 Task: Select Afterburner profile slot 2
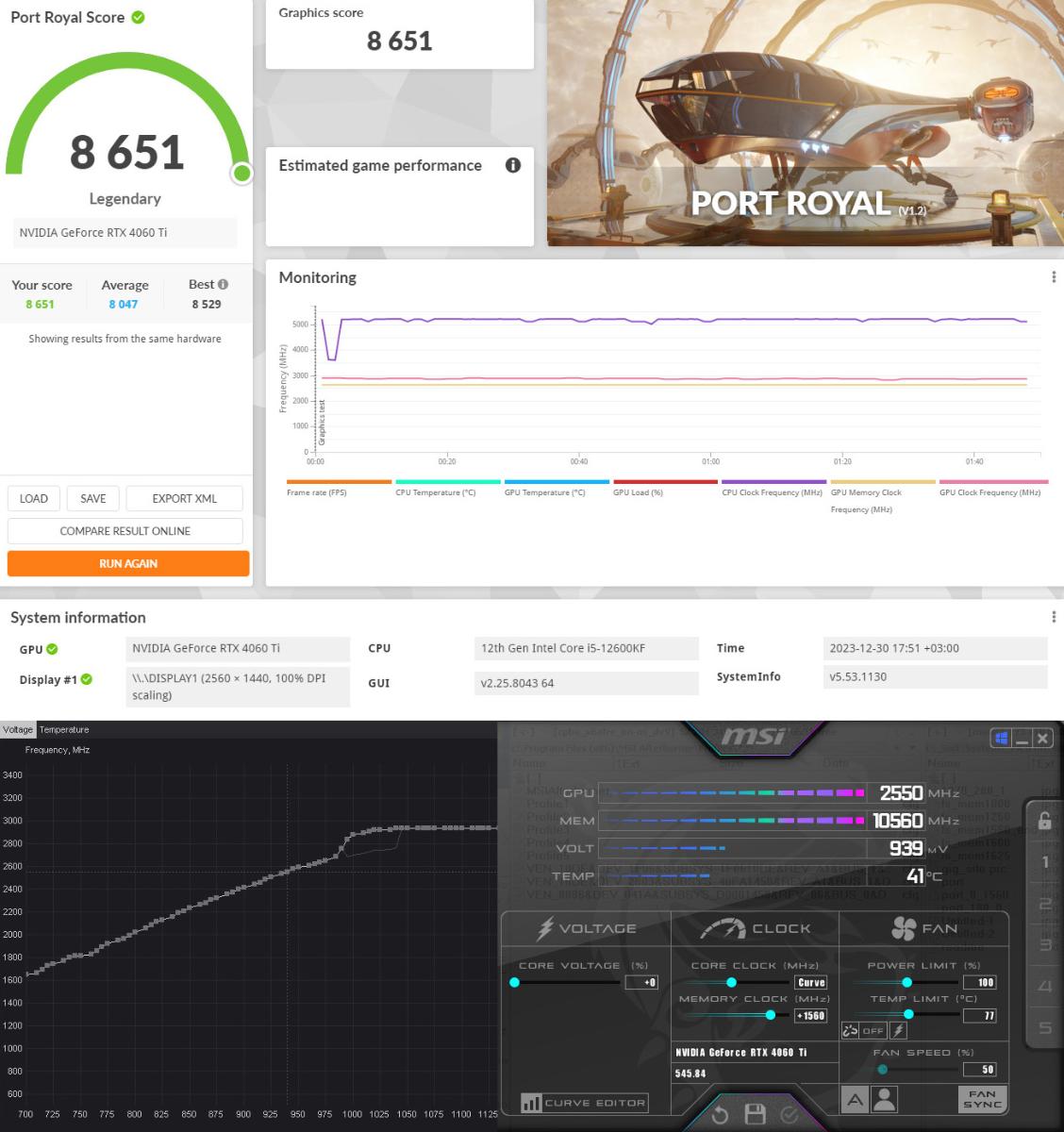[1044, 904]
